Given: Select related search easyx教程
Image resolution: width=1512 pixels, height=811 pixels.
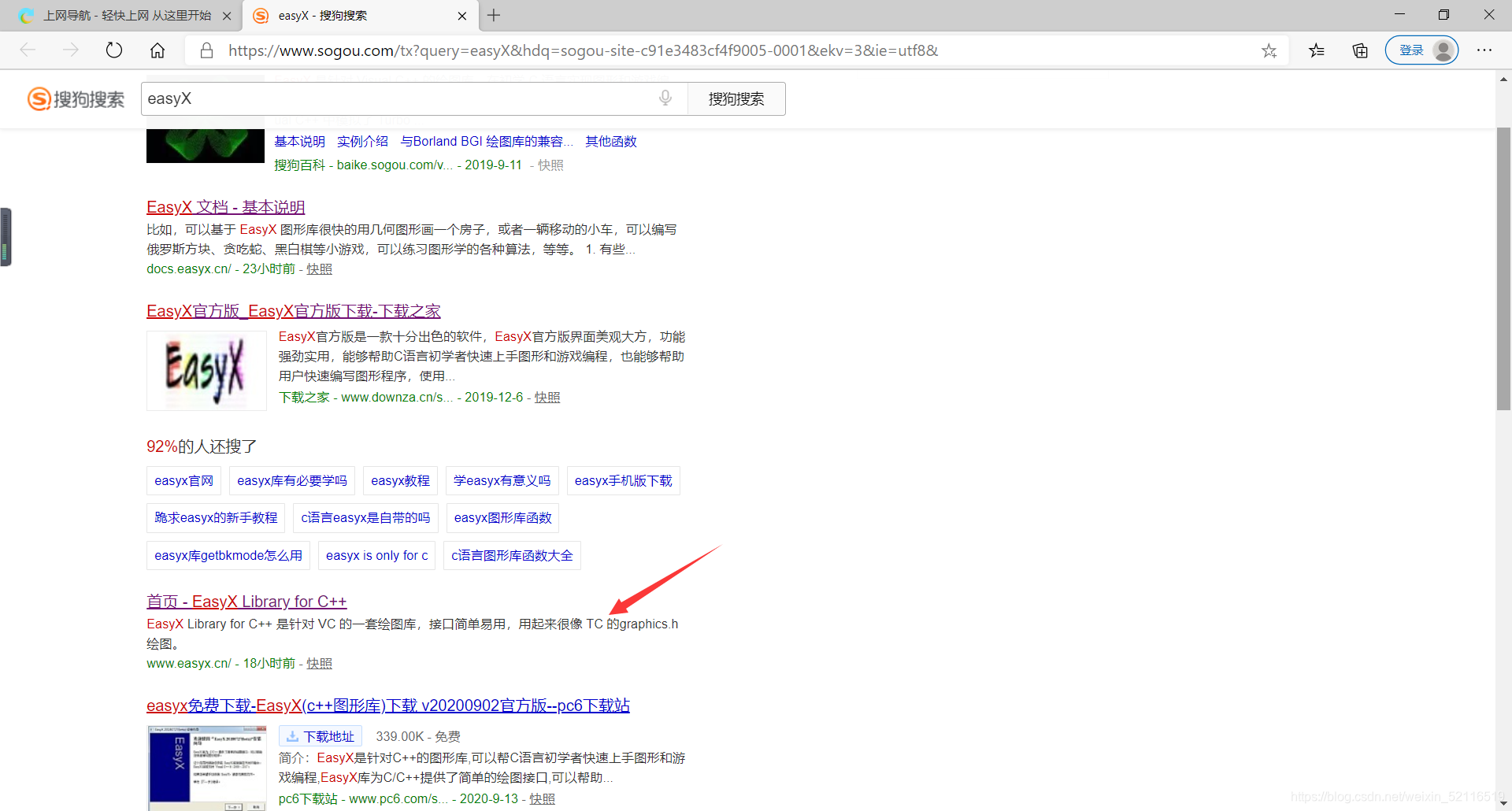Looking at the screenshot, I should pos(400,481).
